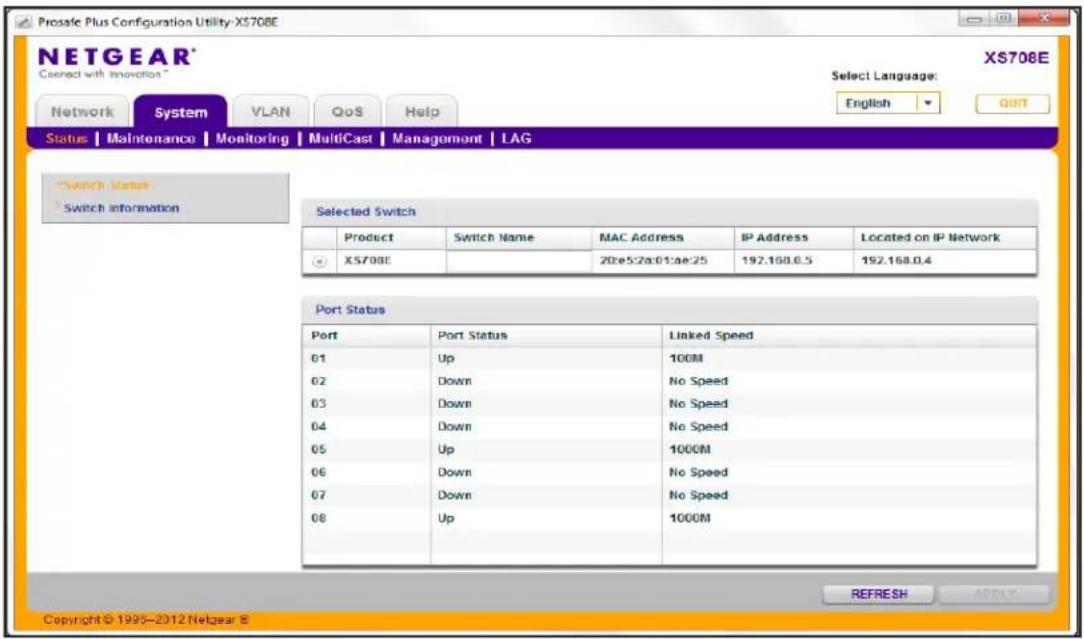Click the empty Switch Name cell

(x=518, y=261)
